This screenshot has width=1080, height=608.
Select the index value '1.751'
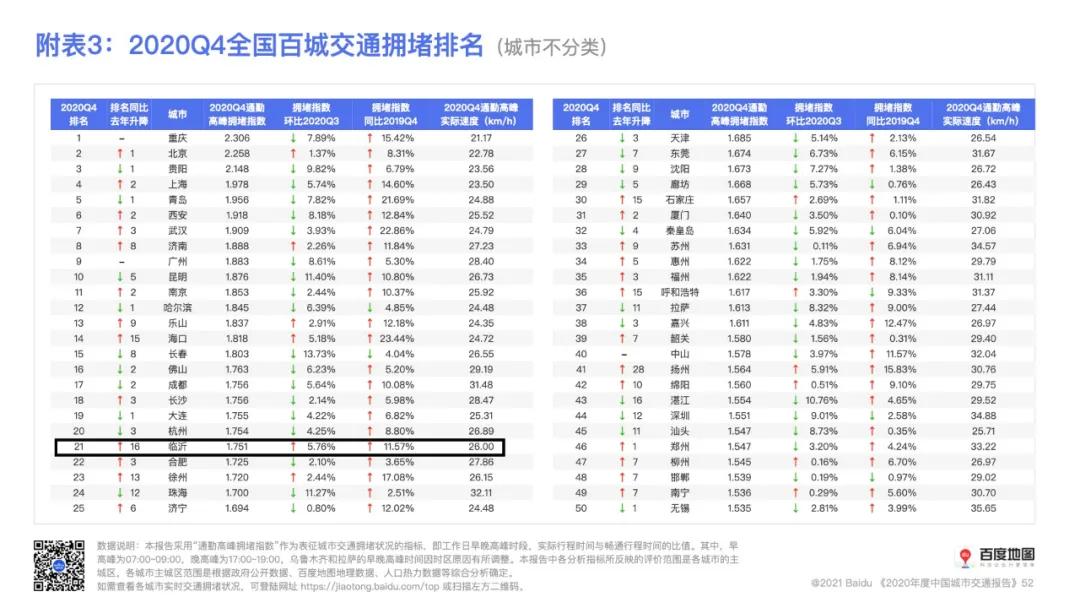pos(237,447)
